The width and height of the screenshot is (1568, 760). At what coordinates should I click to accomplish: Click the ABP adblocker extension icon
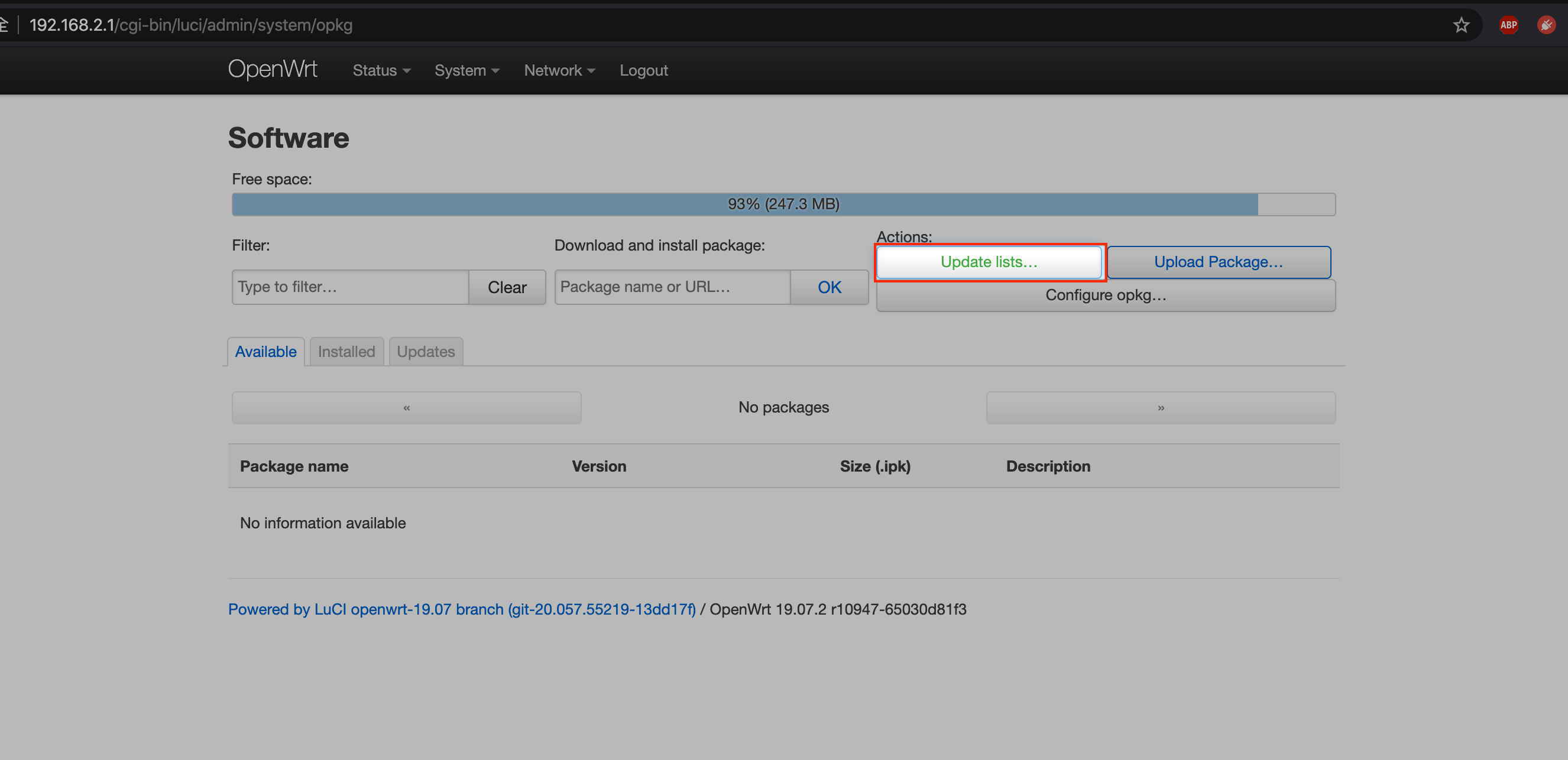pos(1509,25)
